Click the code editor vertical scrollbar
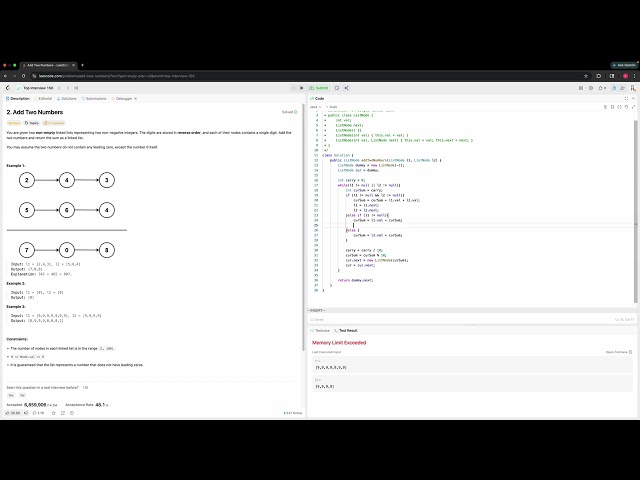 pos(636,212)
